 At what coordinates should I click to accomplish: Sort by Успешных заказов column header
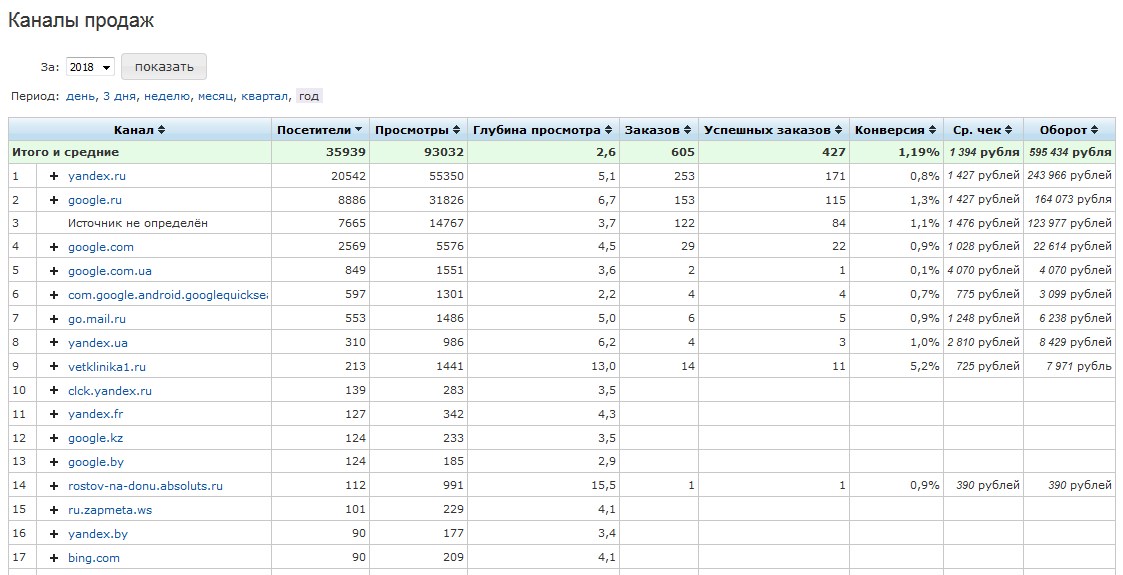773,130
